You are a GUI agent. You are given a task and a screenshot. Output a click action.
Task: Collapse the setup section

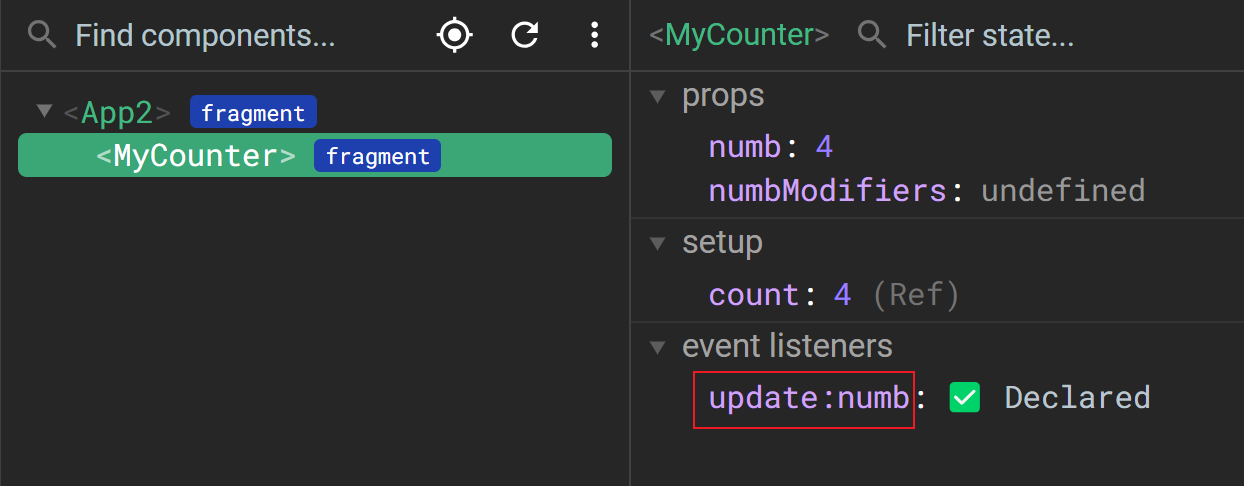pyautogui.click(x=657, y=242)
